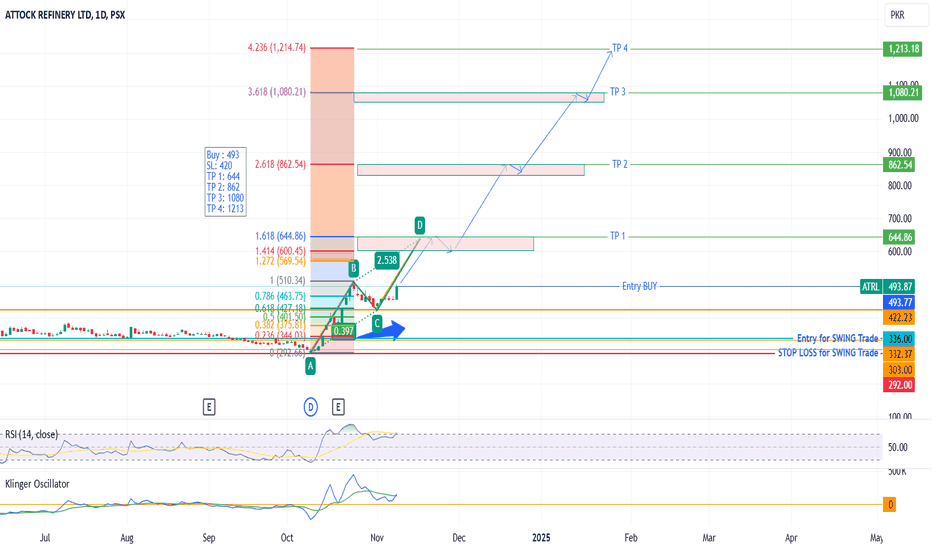Click Fibonacci level 1.272 (569.54)
Viewport: 932px width, 550px height.
click(281, 261)
